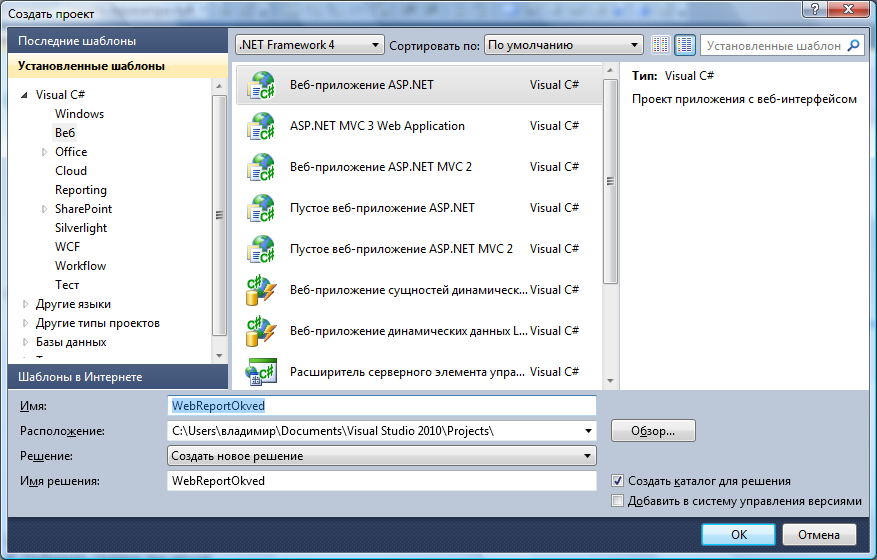Confirm with the OK button
This screenshot has height=560, width=877.
click(738, 535)
